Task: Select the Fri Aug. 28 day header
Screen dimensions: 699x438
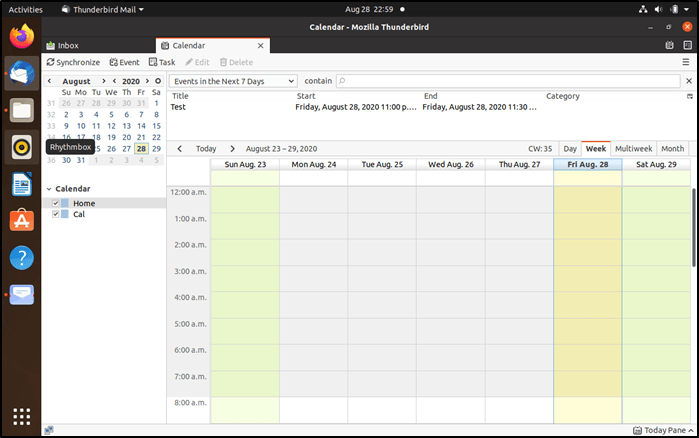Action: [588, 164]
